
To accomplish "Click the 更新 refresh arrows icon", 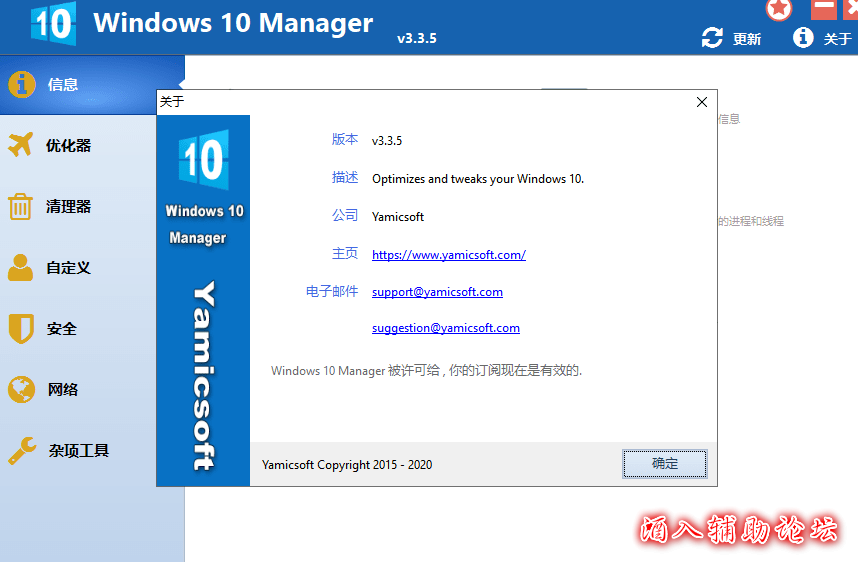I will [712, 38].
